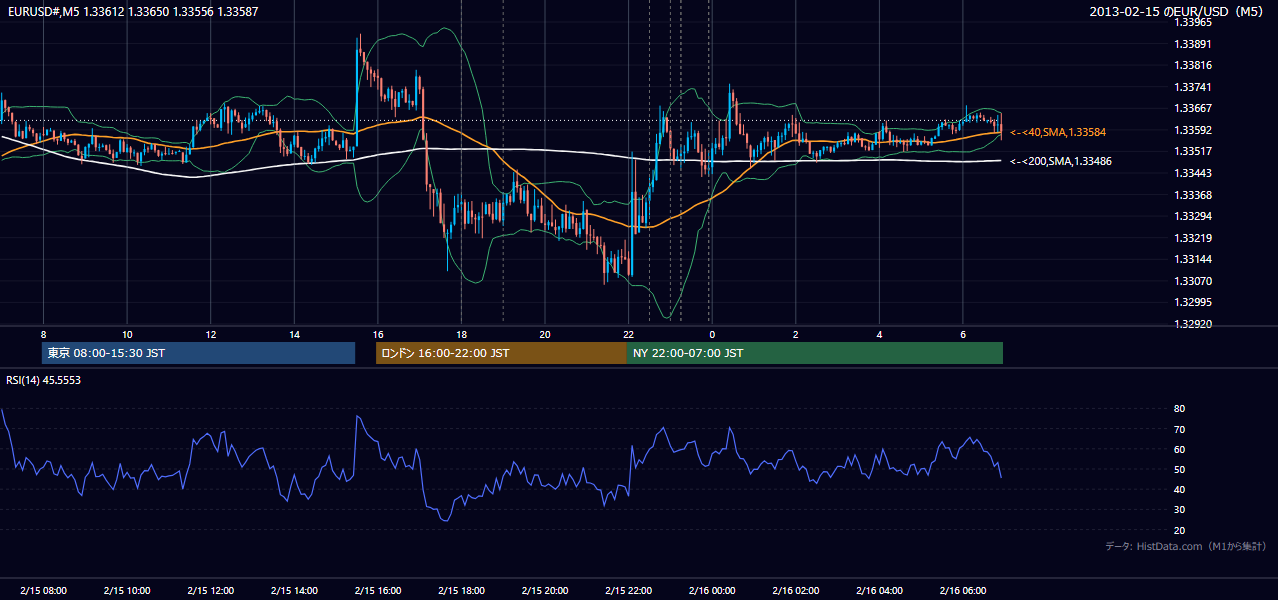
Task: Click the RSI(14) 45.5553 indicator label
Action: (x=43, y=380)
